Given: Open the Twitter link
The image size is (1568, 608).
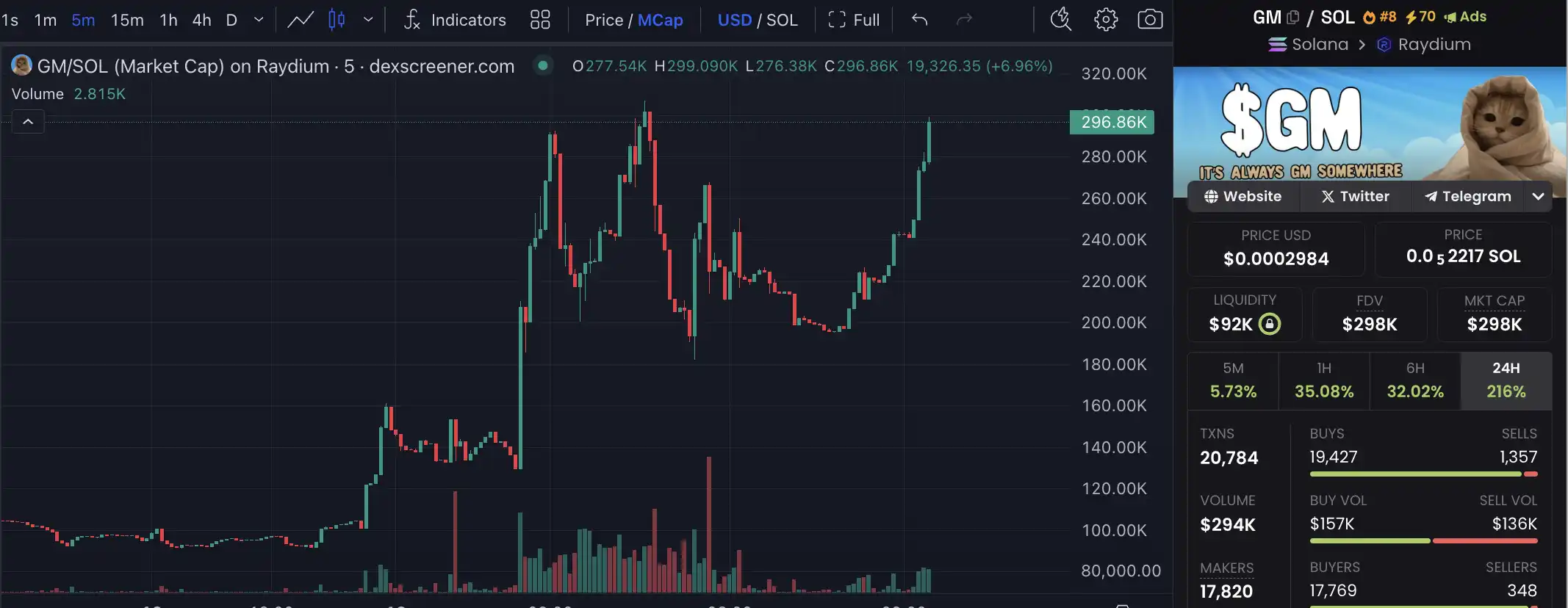Looking at the screenshot, I should pos(1356,196).
